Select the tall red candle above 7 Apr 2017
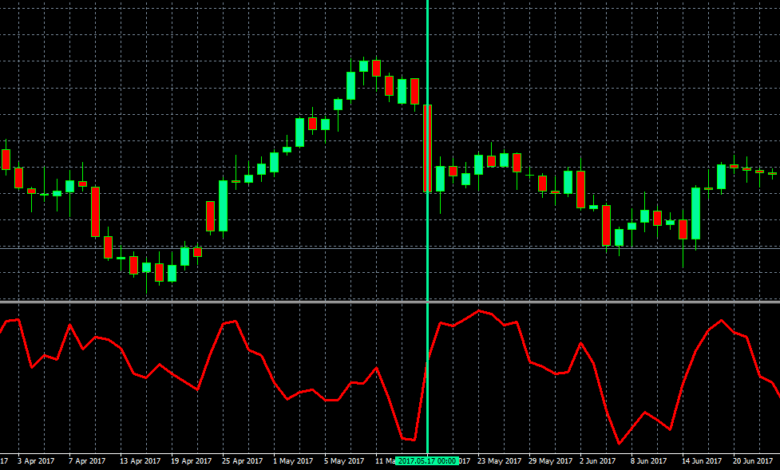This screenshot has width=780, height=470. (96, 210)
